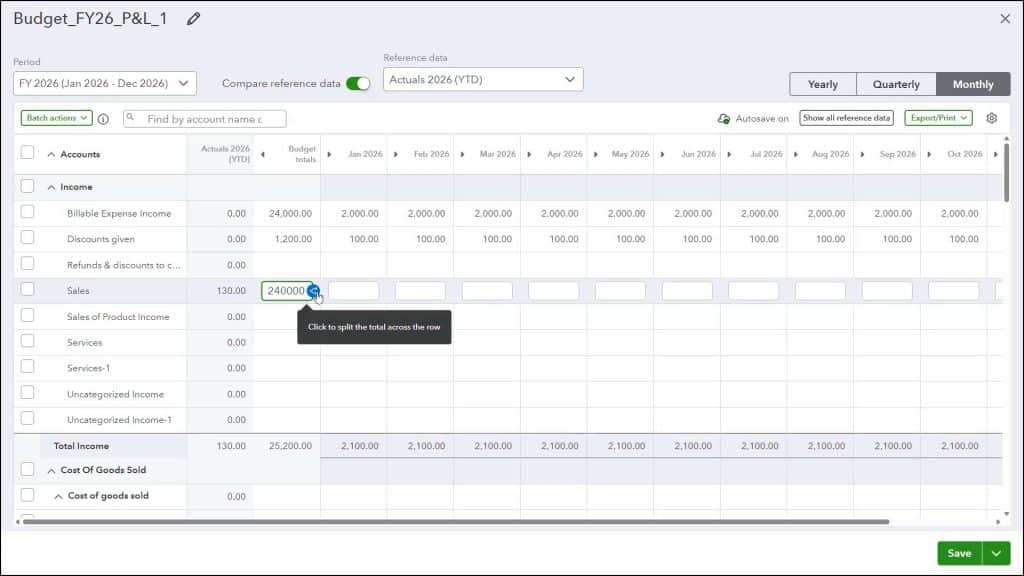Screen dimensions: 1024x576
Task: Check the Income section checkbox
Action: [x=27, y=186]
